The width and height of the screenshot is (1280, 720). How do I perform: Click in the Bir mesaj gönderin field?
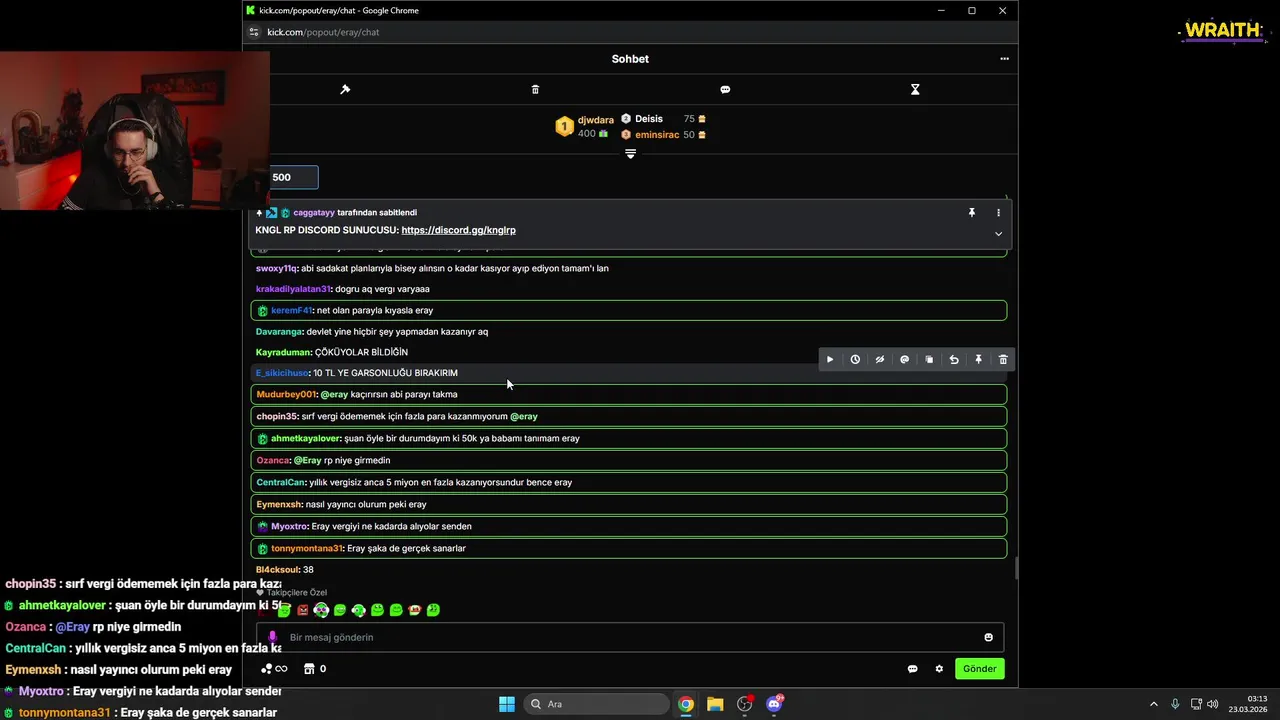(630, 637)
